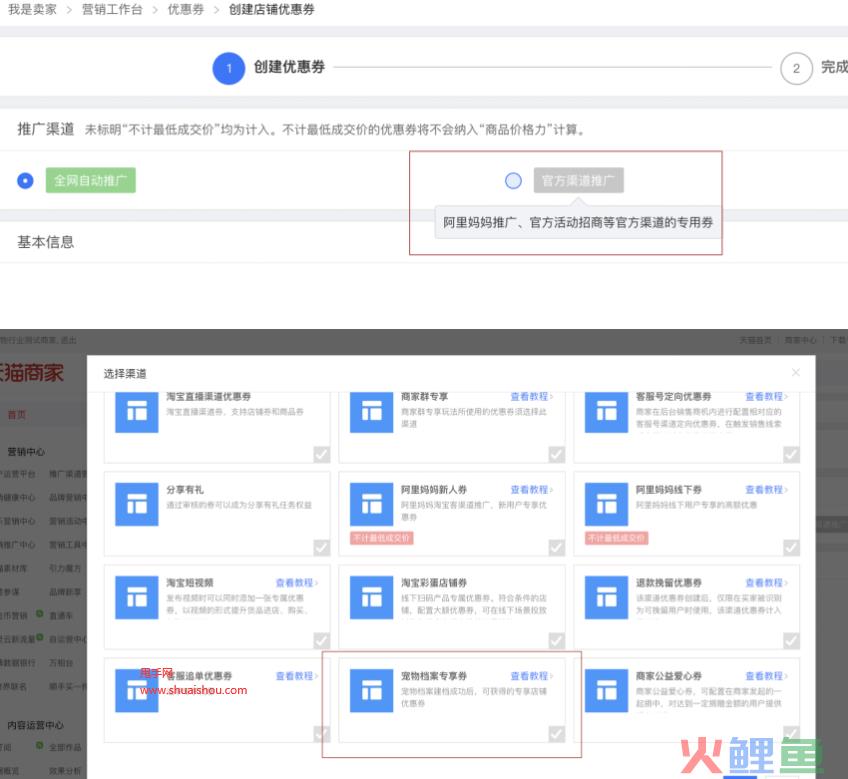Open 效果分析 in the sidebar
This screenshot has height=779, width=848.
[65, 770]
